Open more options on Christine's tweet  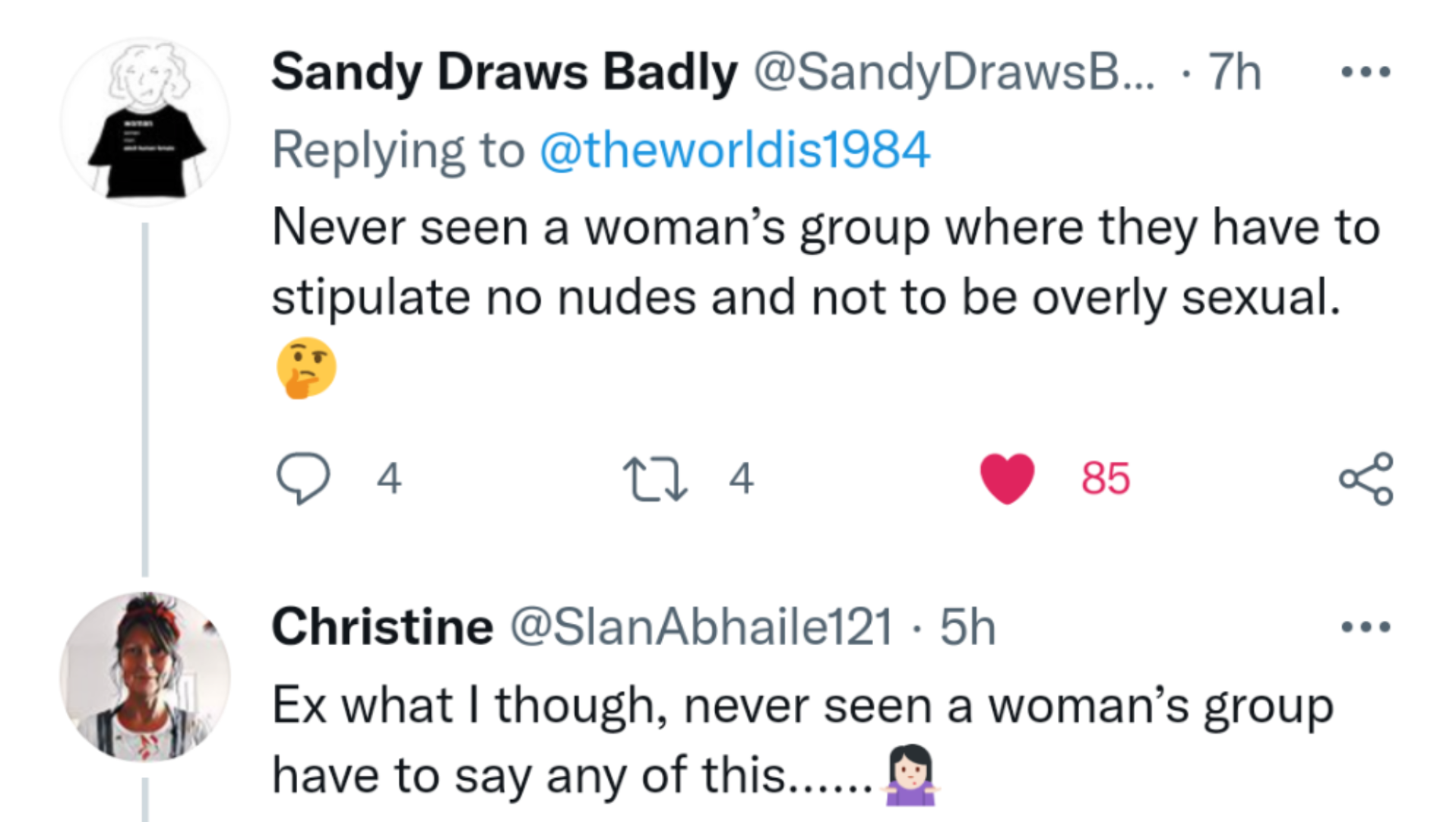[x=1366, y=628]
